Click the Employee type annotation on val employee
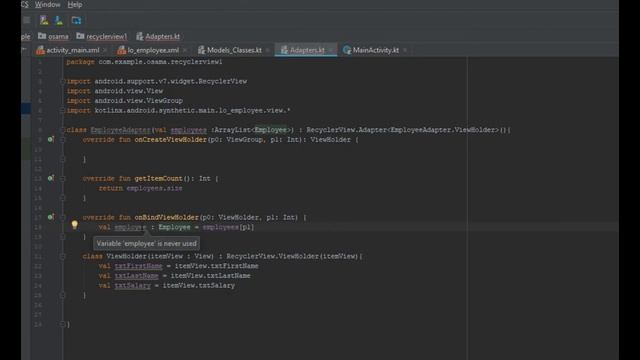The width and height of the screenshot is (640, 360). pyautogui.click(x=174, y=227)
